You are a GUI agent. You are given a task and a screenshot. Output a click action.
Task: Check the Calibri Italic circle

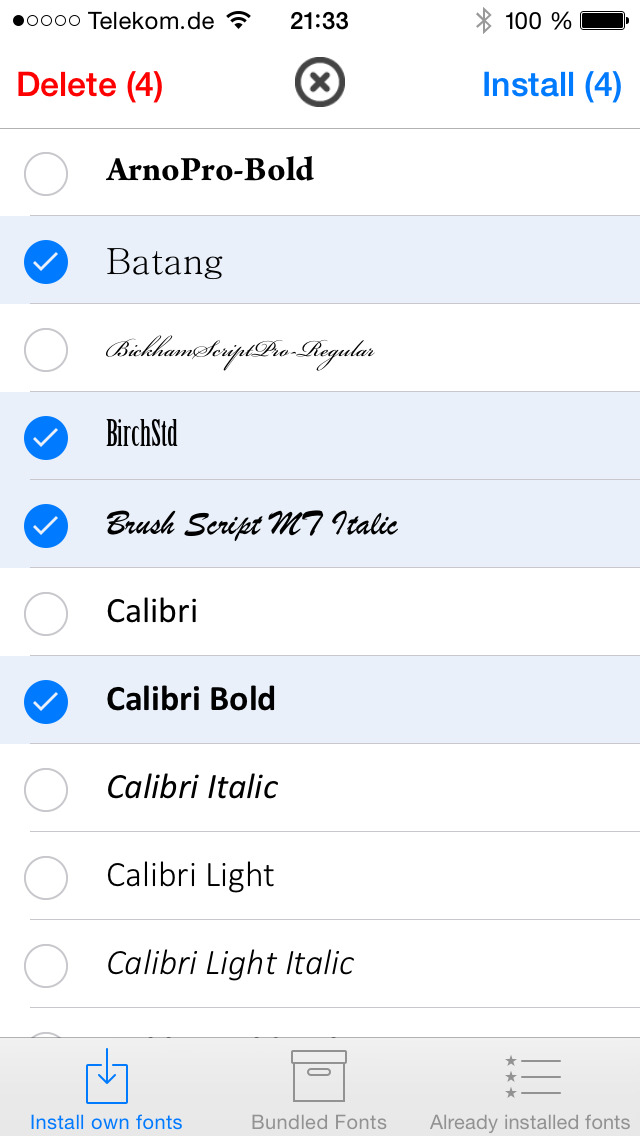(46, 790)
